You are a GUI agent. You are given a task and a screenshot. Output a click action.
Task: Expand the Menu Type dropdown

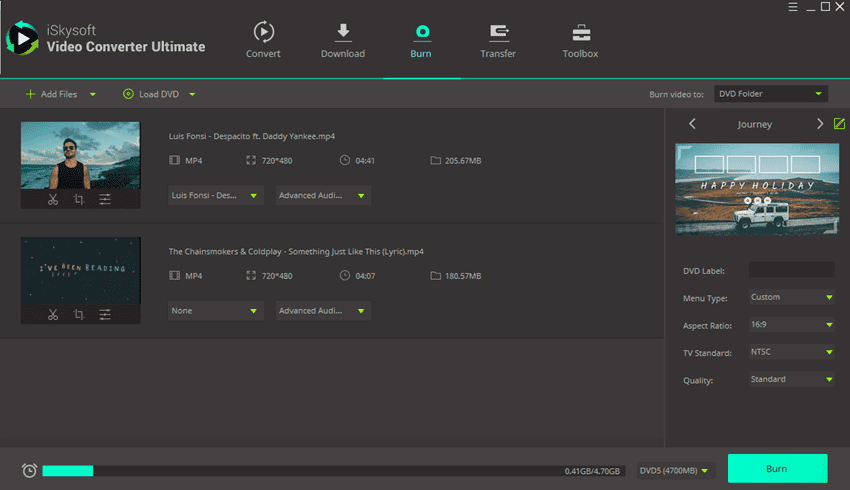[791, 297]
